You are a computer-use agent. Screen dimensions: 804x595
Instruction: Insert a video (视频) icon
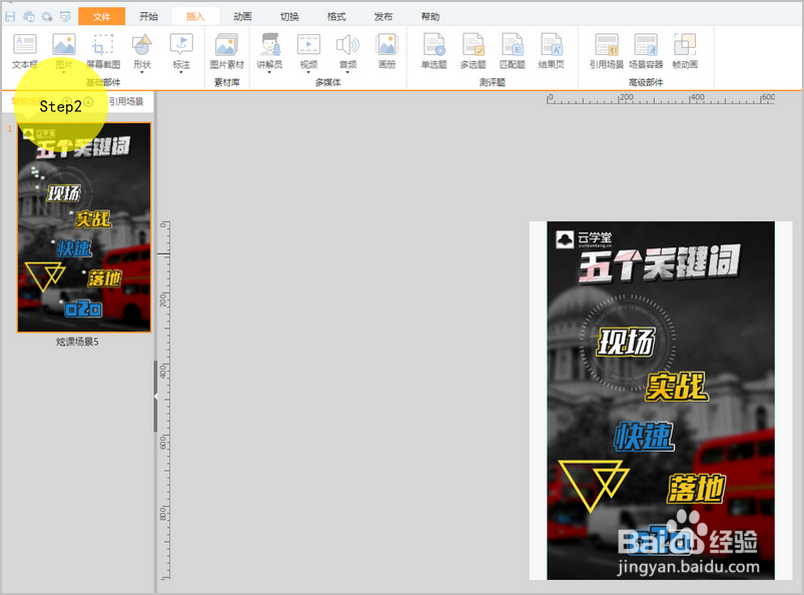pyautogui.click(x=309, y=45)
